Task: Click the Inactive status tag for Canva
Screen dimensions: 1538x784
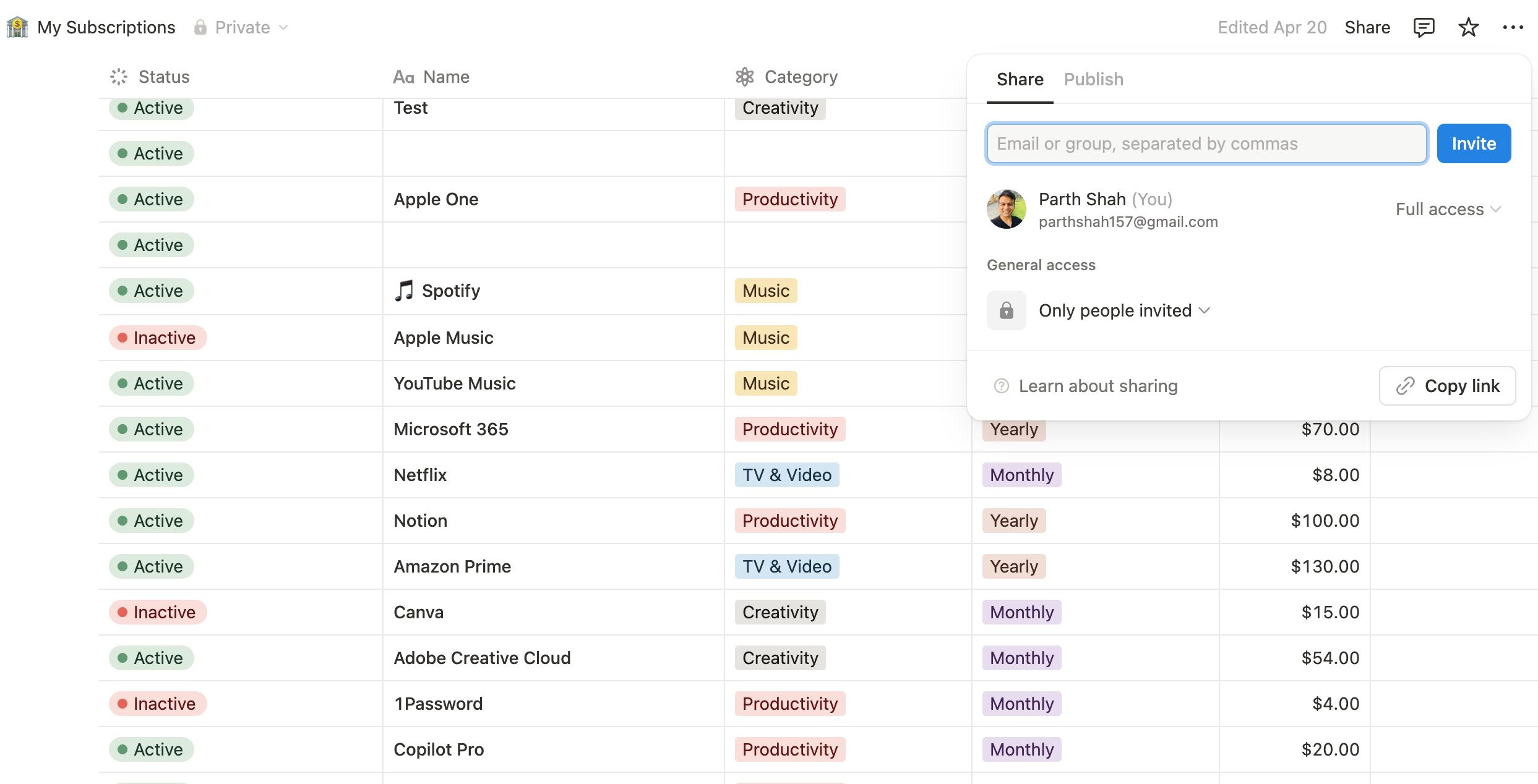Action: (x=158, y=612)
